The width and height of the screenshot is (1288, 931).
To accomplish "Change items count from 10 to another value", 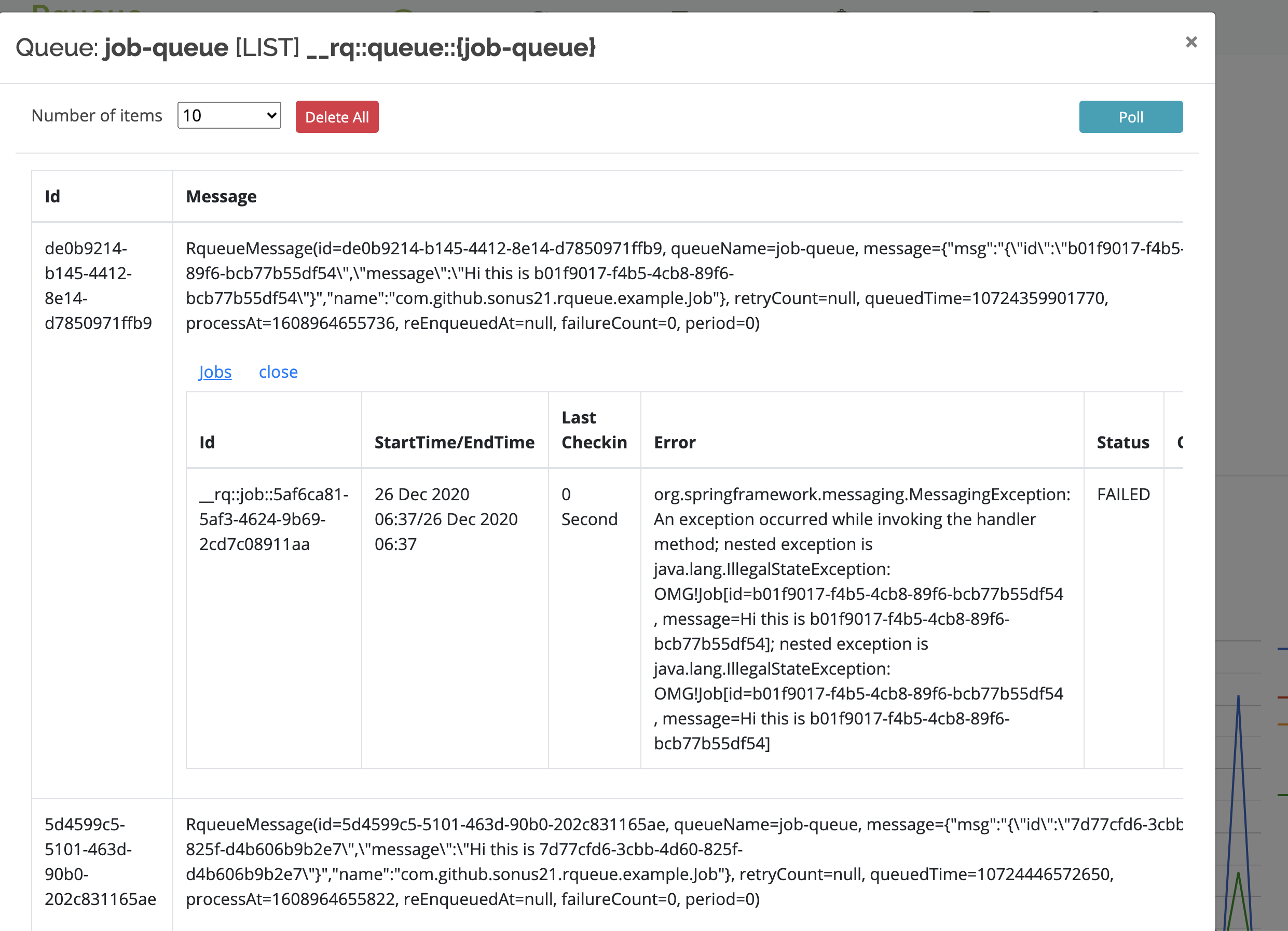I will point(229,115).
